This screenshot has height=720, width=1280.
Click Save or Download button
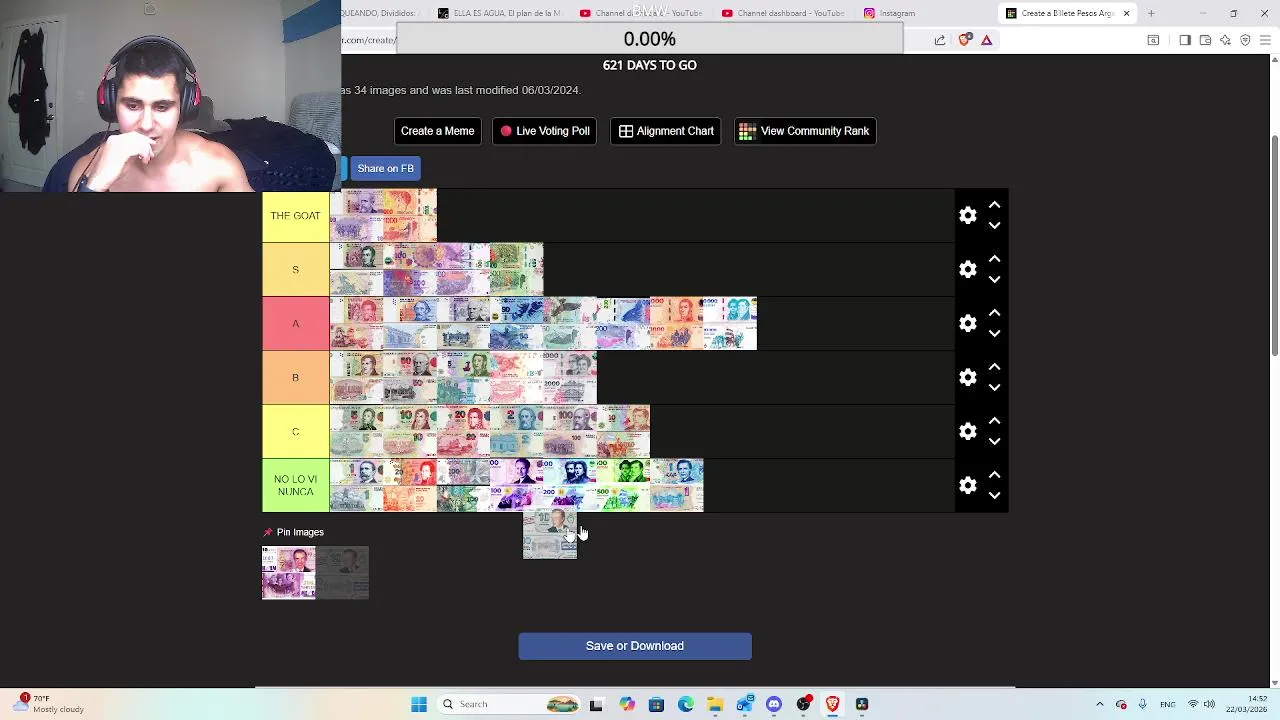coord(635,646)
